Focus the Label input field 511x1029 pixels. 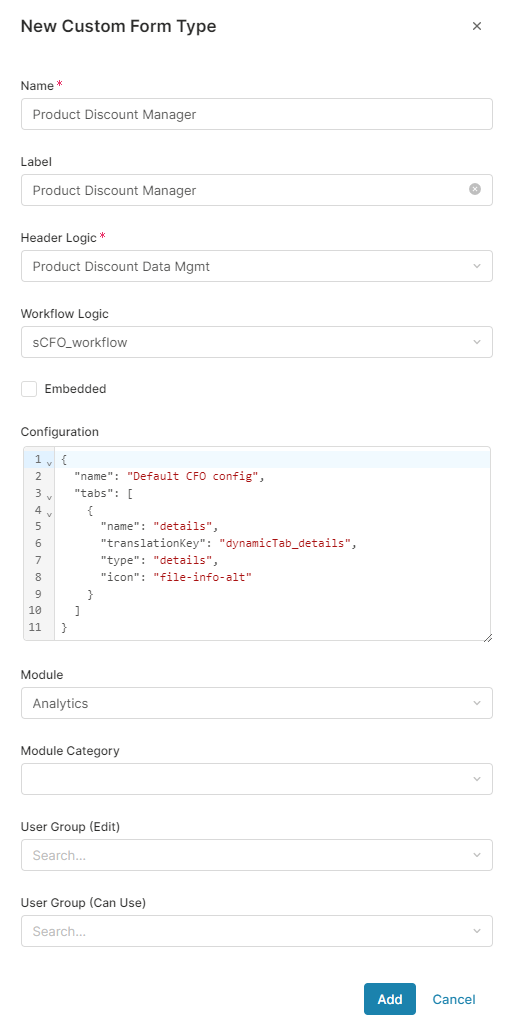click(x=256, y=190)
